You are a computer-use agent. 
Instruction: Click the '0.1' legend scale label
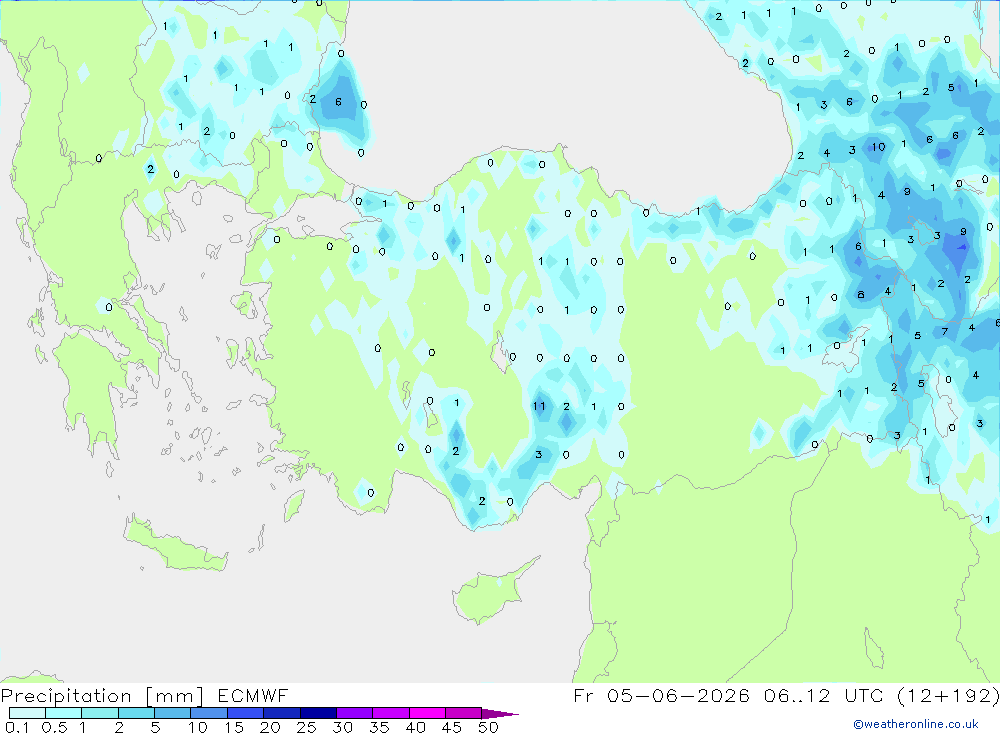(x=17, y=727)
